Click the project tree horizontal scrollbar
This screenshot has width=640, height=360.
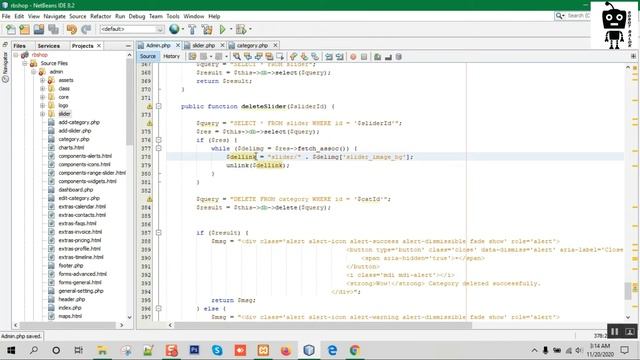coord(68,325)
